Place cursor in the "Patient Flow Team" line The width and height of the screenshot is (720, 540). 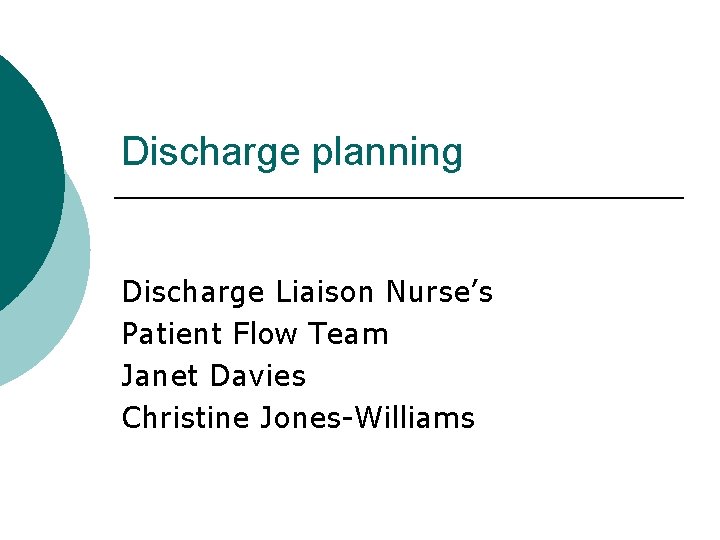[x=255, y=334]
